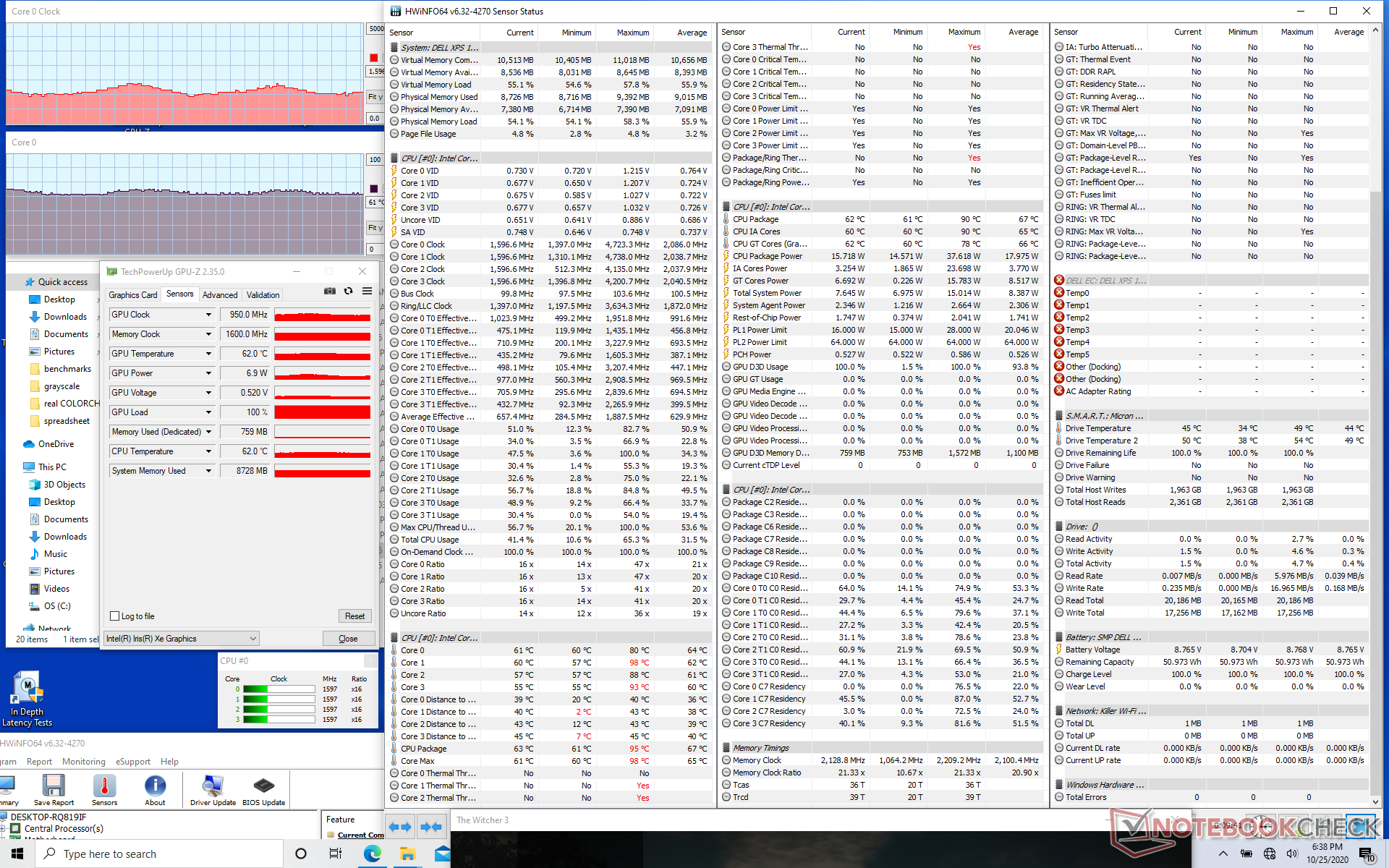The width and height of the screenshot is (1389, 868).
Task: Enable the Log to file checkbox
Action: [115, 616]
